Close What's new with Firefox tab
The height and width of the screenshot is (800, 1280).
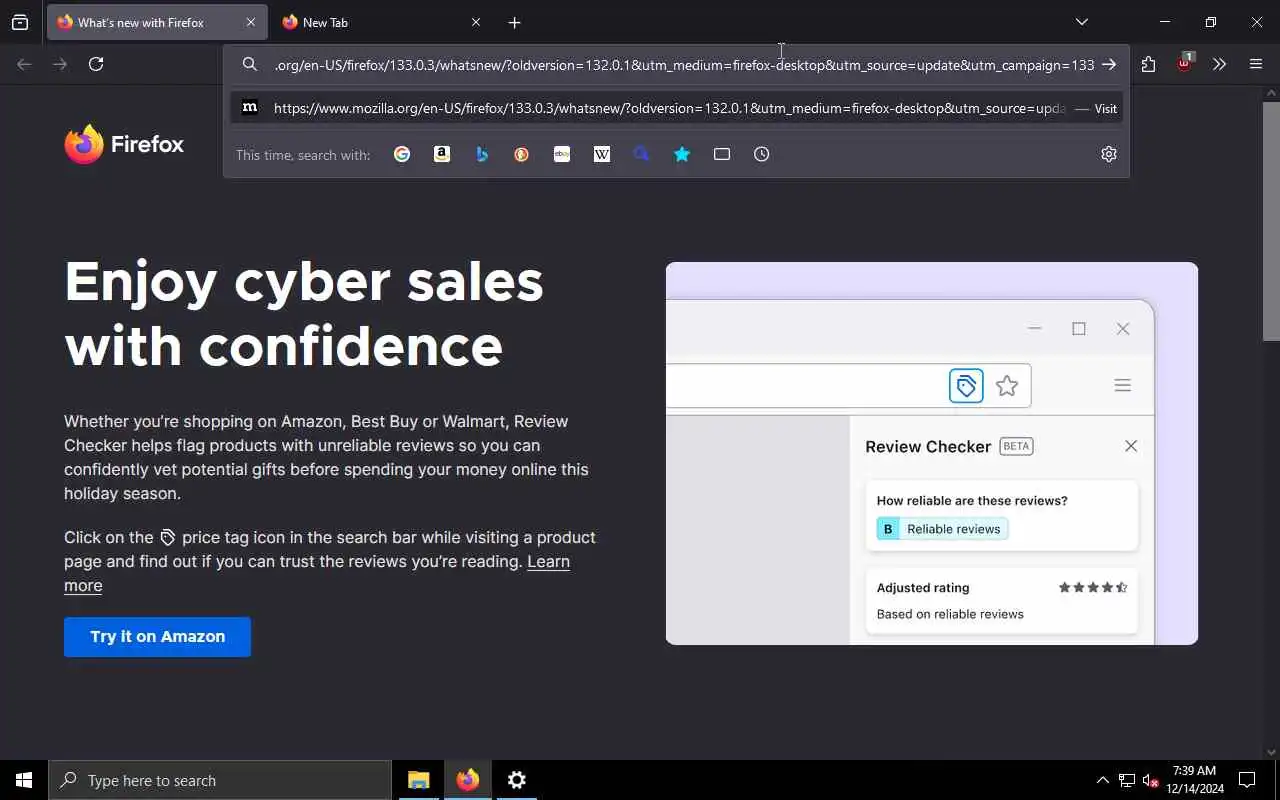pyautogui.click(x=251, y=22)
